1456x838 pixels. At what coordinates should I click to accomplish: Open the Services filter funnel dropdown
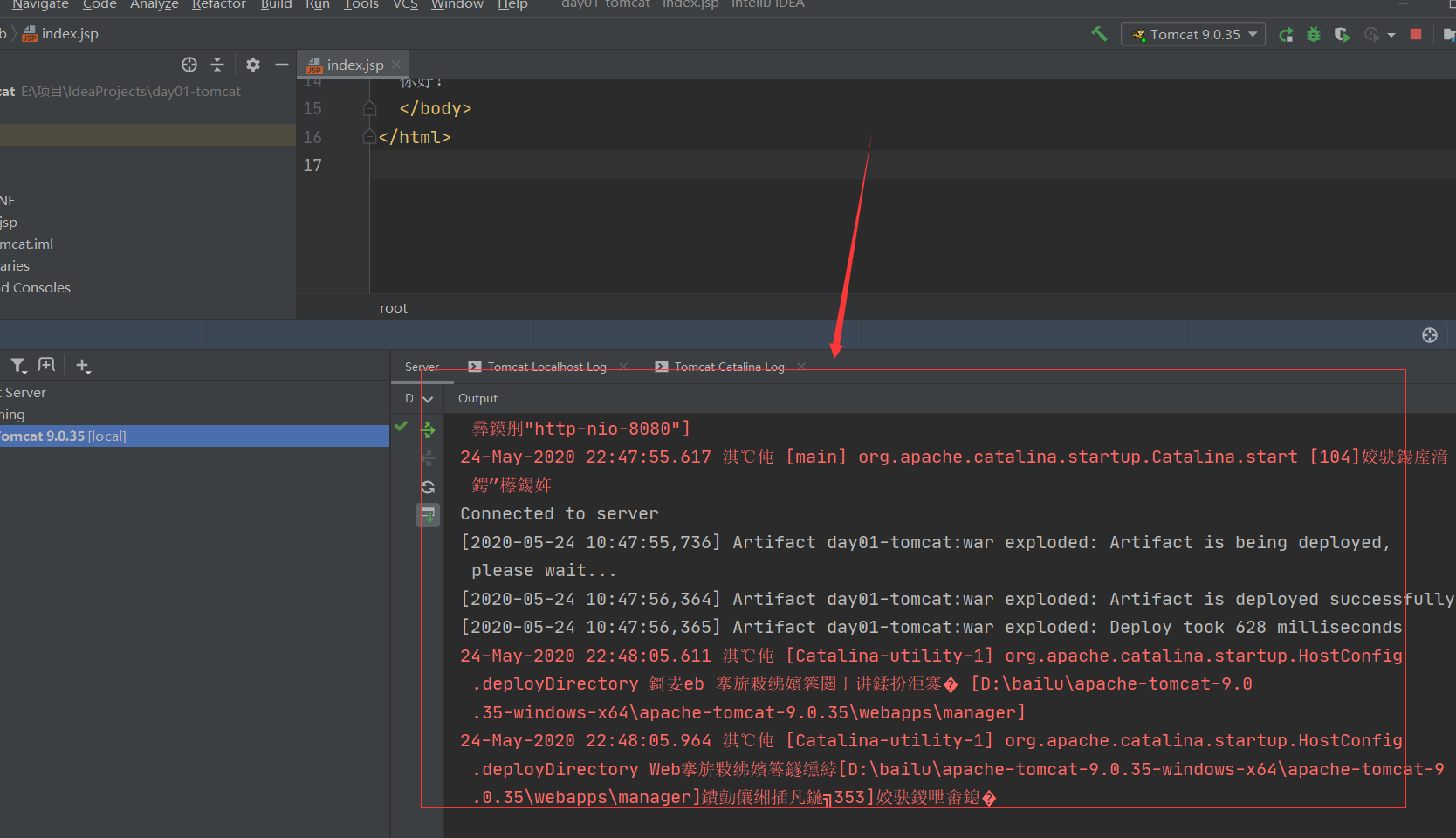click(x=19, y=366)
